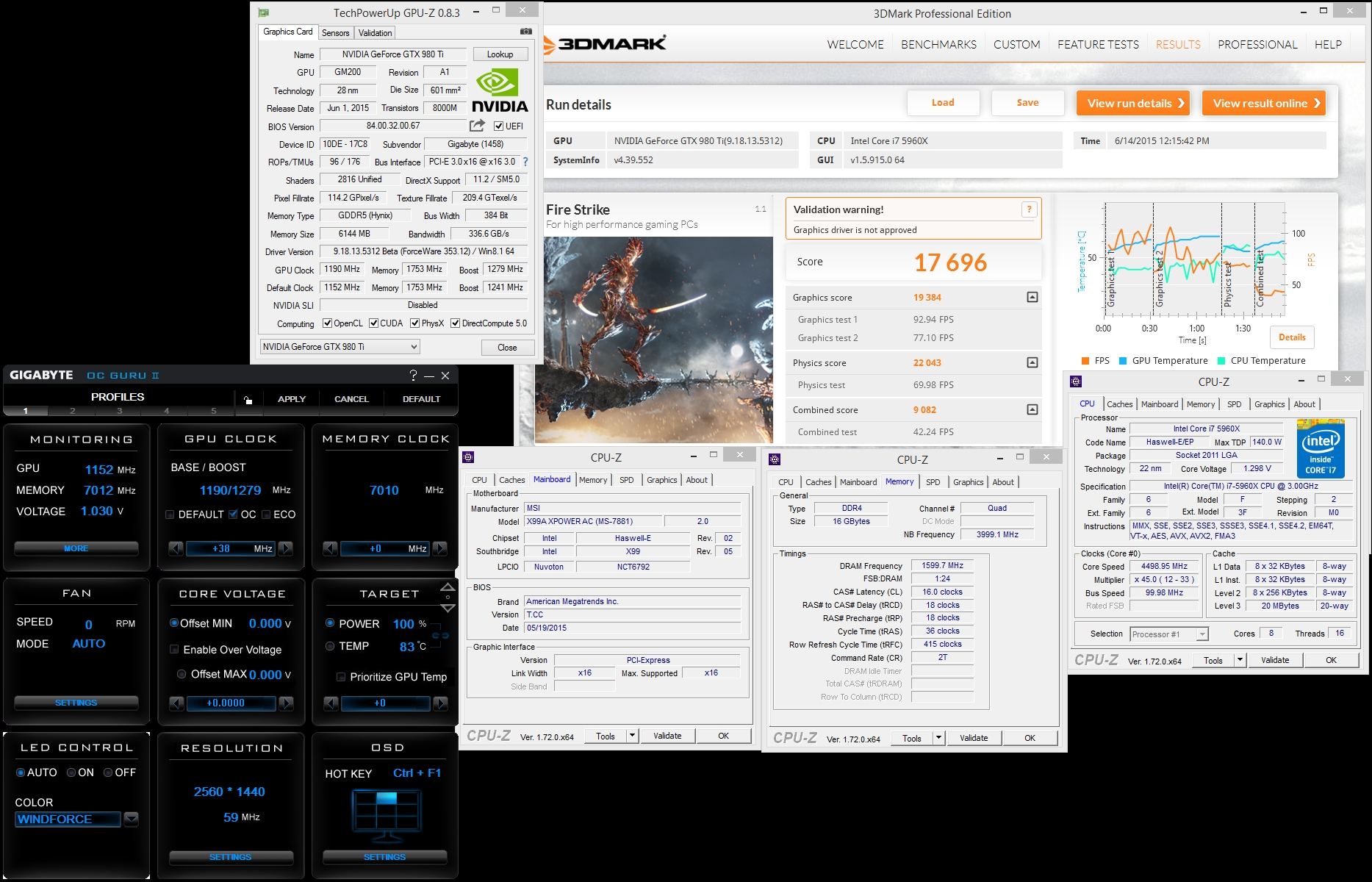Select the TEMP target radio button
1372x882 pixels.
tap(330, 646)
